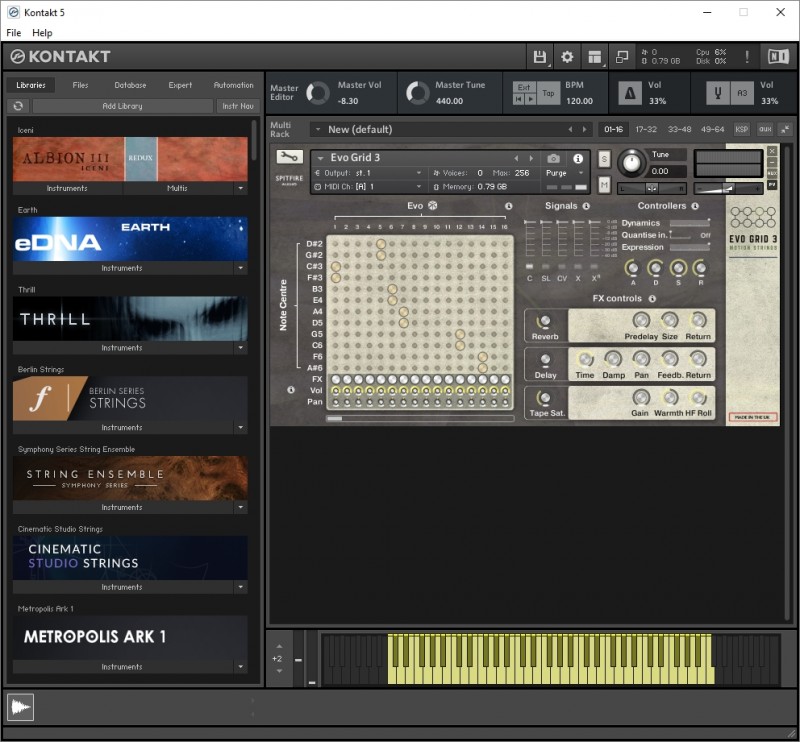Click the waveform icon at bottom left
This screenshot has height=742, width=800.
(x=20, y=707)
